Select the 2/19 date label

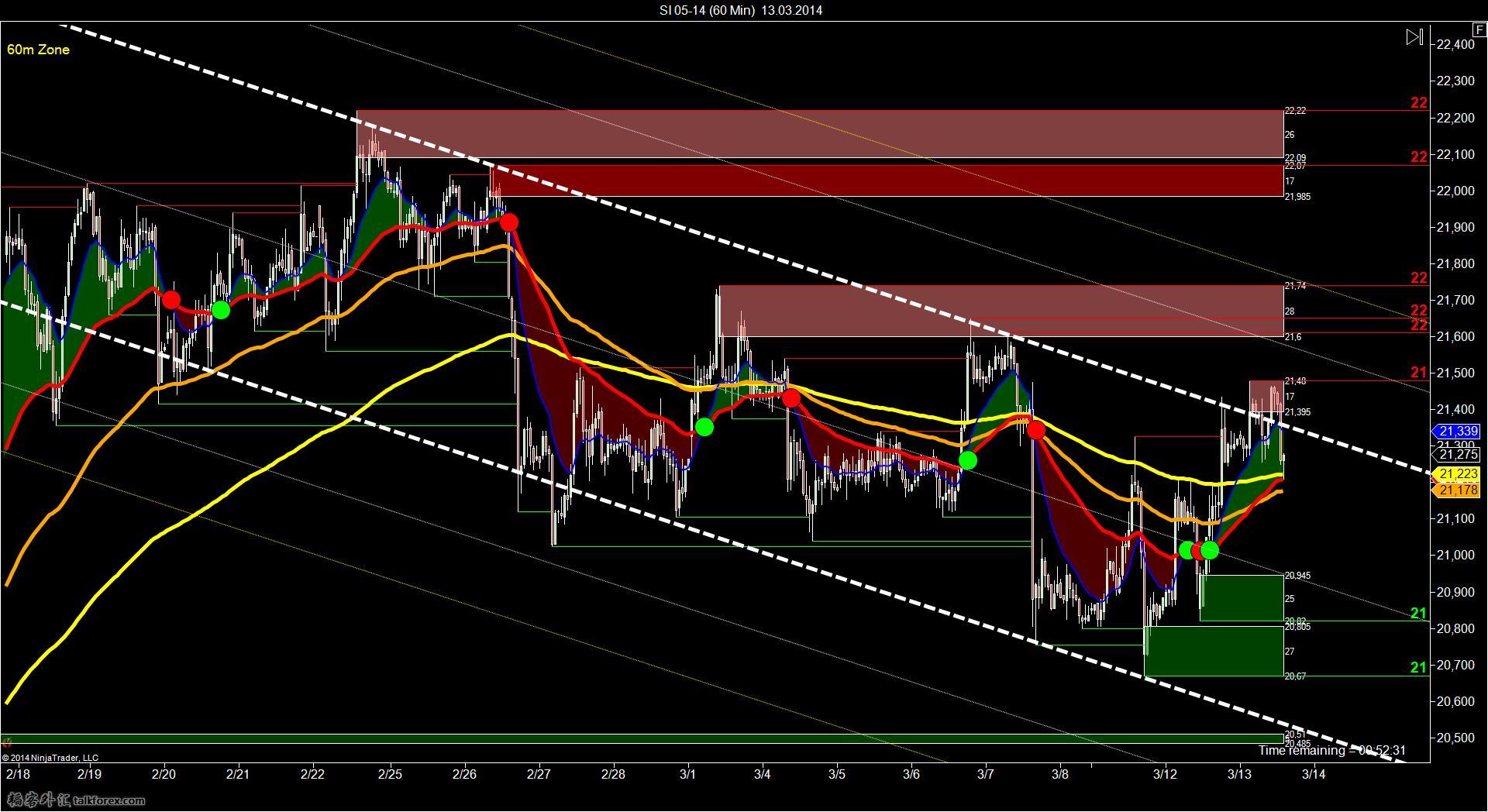tap(89, 774)
